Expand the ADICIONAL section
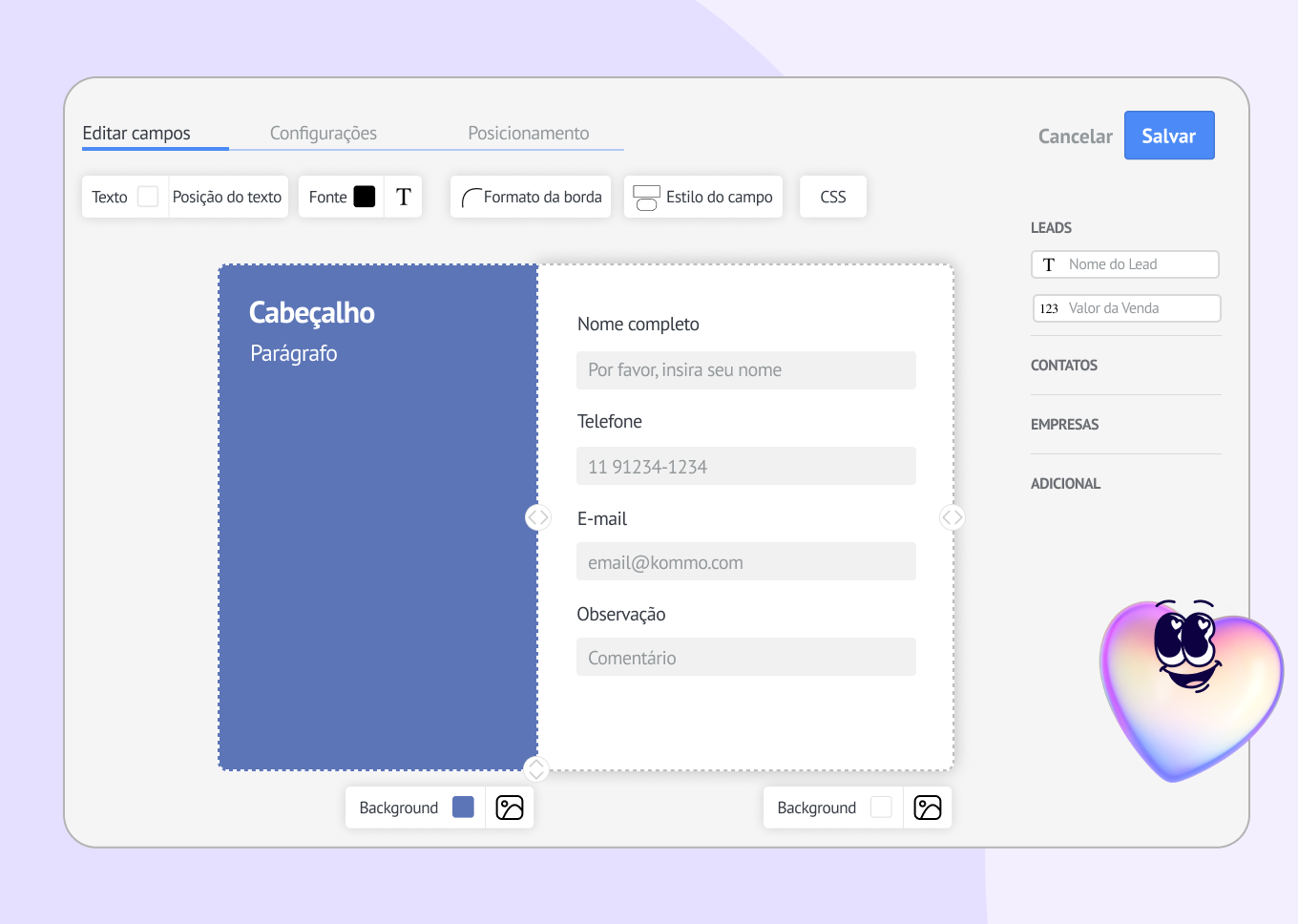Screen dimensions: 1298x924 click(1065, 484)
